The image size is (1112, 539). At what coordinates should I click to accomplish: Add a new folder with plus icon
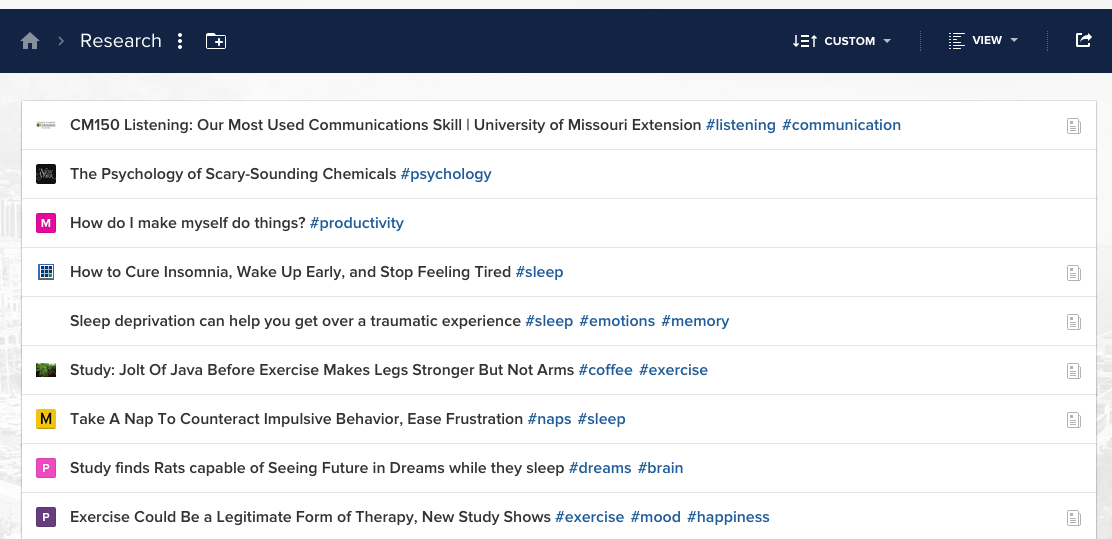(216, 41)
